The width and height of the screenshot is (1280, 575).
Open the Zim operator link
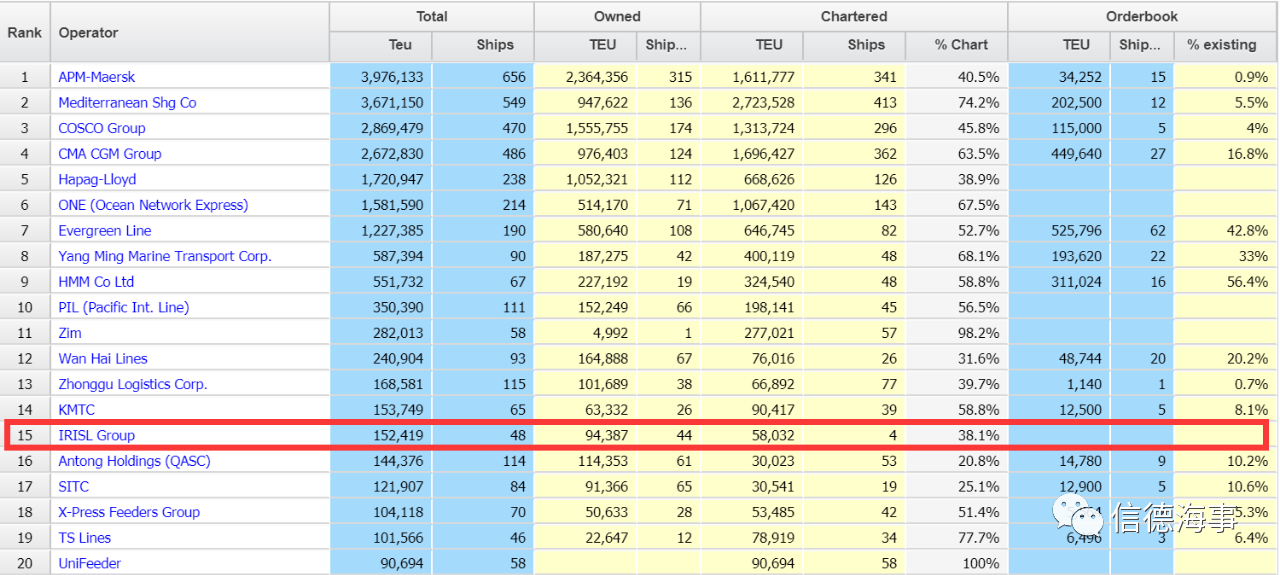70,333
